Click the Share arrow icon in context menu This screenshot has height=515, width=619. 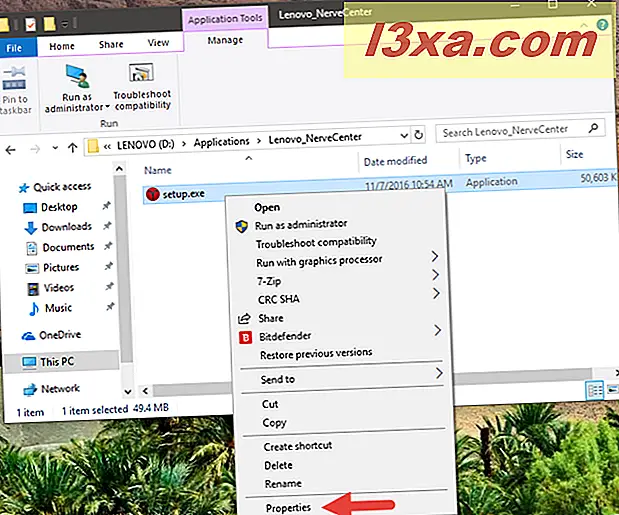(x=244, y=318)
